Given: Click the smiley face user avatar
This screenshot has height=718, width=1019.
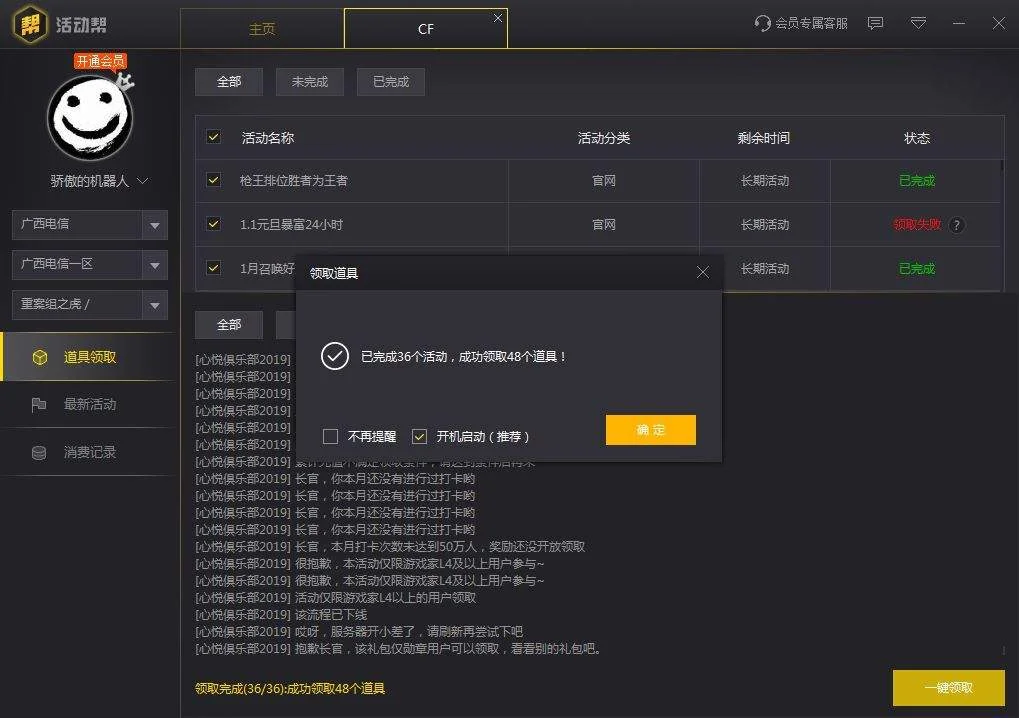Looking at the screenshot, I should coord(90,118).
